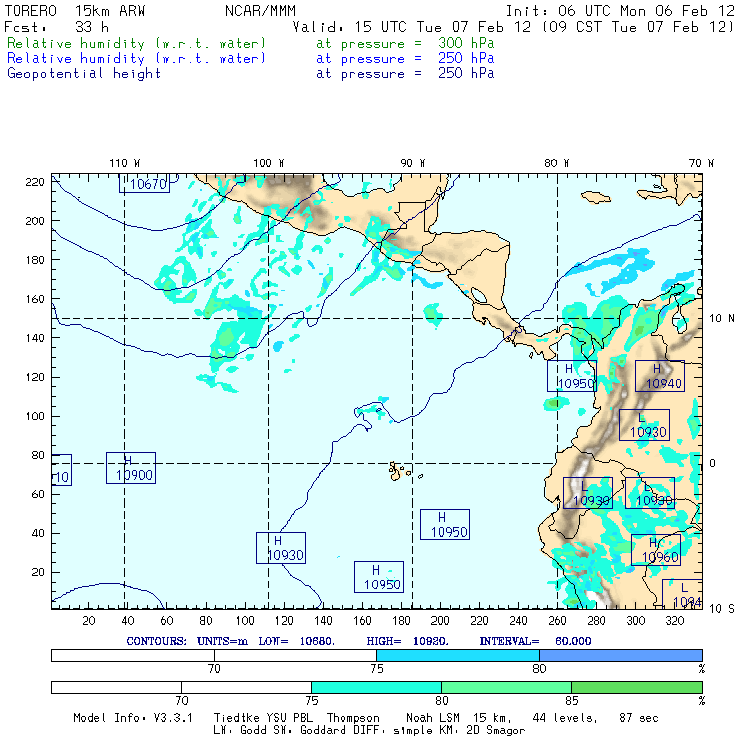Click the '10670' contour label box
Screen dimensions: 740x740
tap(144, 183)
